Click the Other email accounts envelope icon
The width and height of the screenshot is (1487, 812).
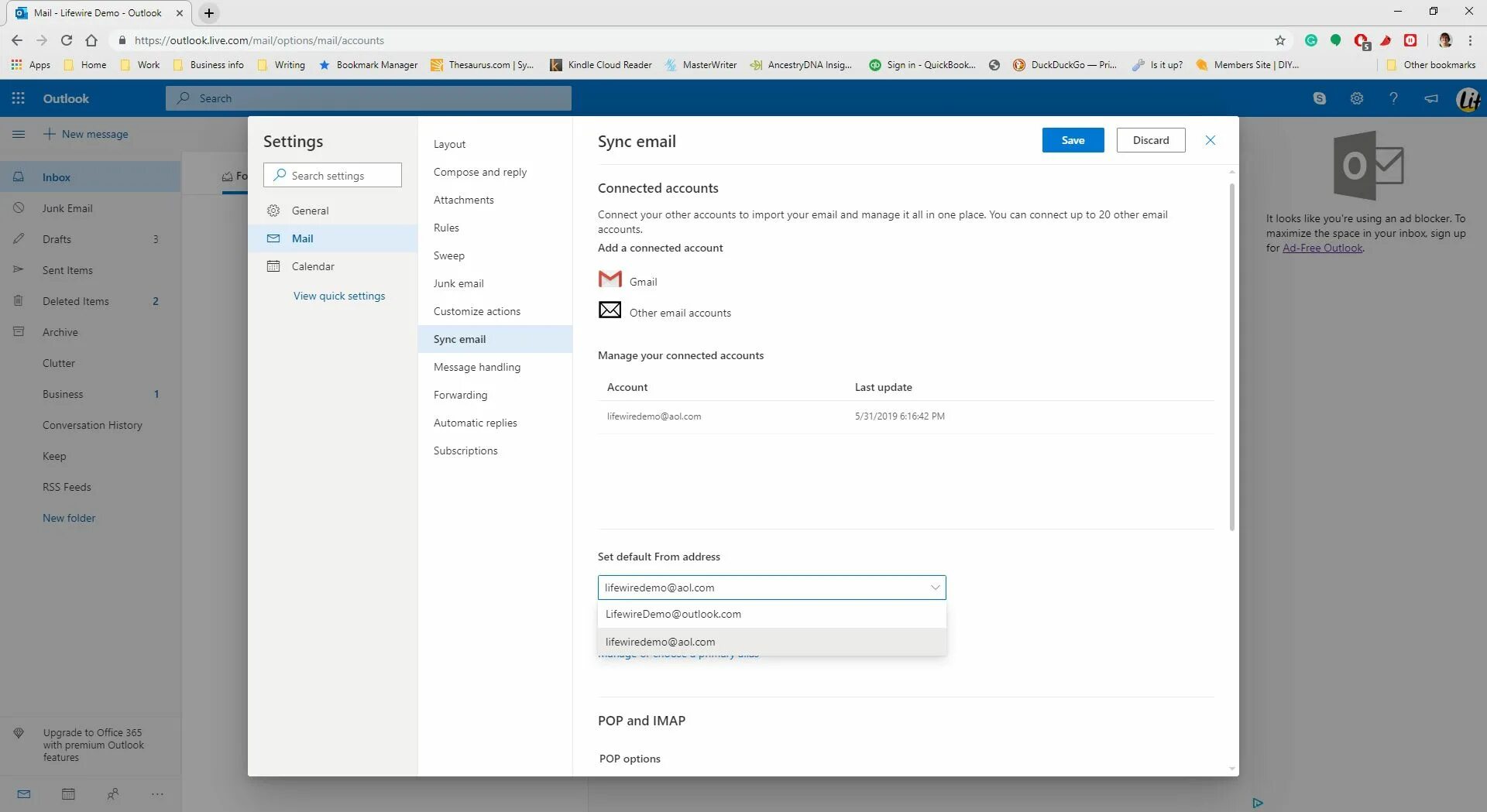pyautogui.click(x=610, y=310)
